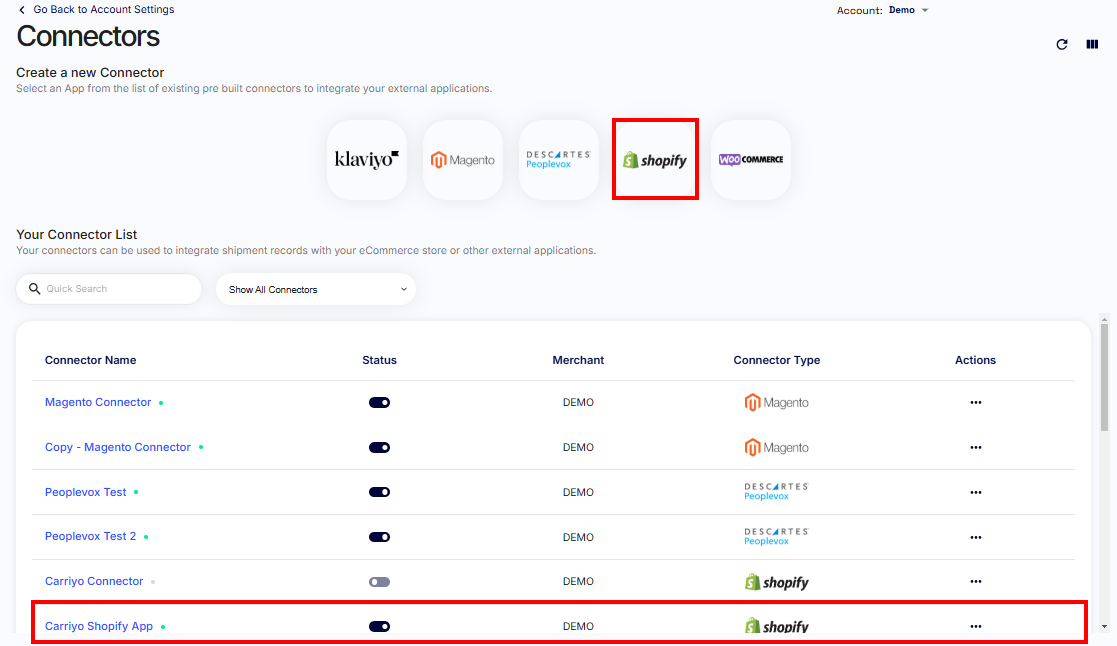Screen dimensions: 1117x646
Task: Click the back arrow to Account Settings
Action: tap(22, 10)
